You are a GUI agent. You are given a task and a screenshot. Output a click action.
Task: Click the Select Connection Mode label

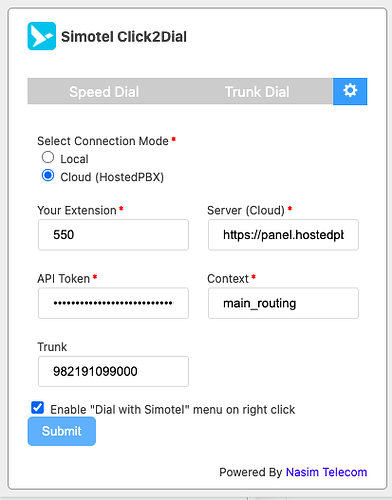tap(103, 141)
